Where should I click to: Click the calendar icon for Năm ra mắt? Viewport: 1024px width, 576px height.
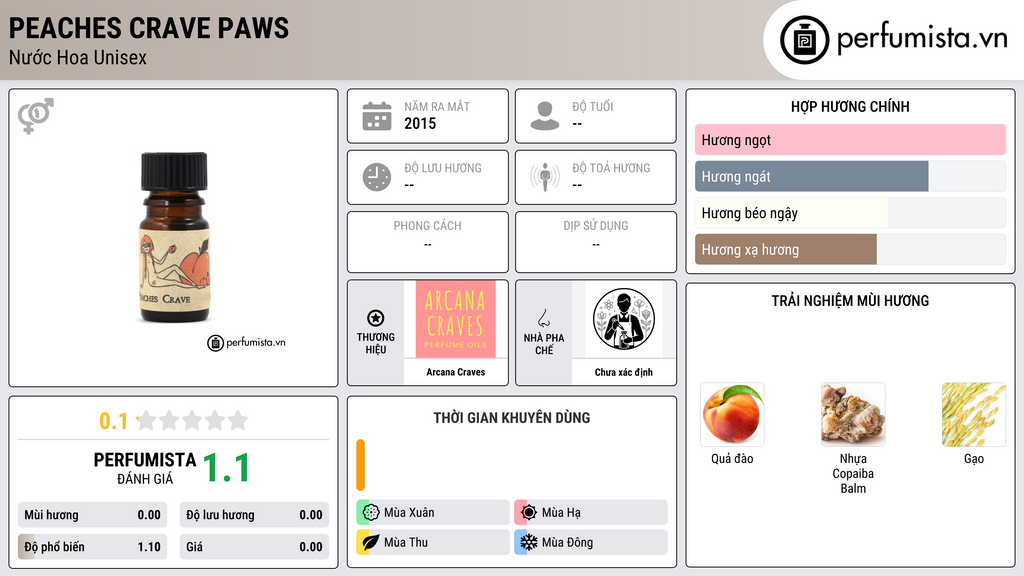click(x=377, y=116)
